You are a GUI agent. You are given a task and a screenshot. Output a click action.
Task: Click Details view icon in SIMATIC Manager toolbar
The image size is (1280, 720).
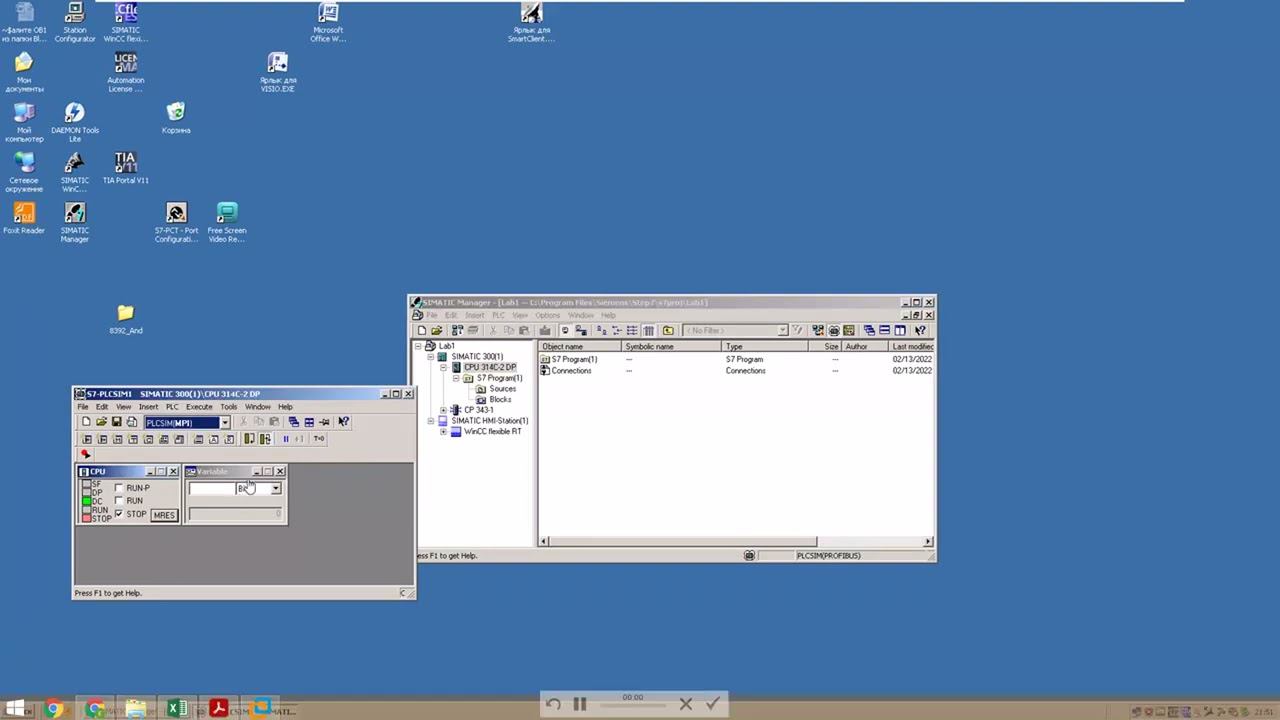[x=648, y=331]
